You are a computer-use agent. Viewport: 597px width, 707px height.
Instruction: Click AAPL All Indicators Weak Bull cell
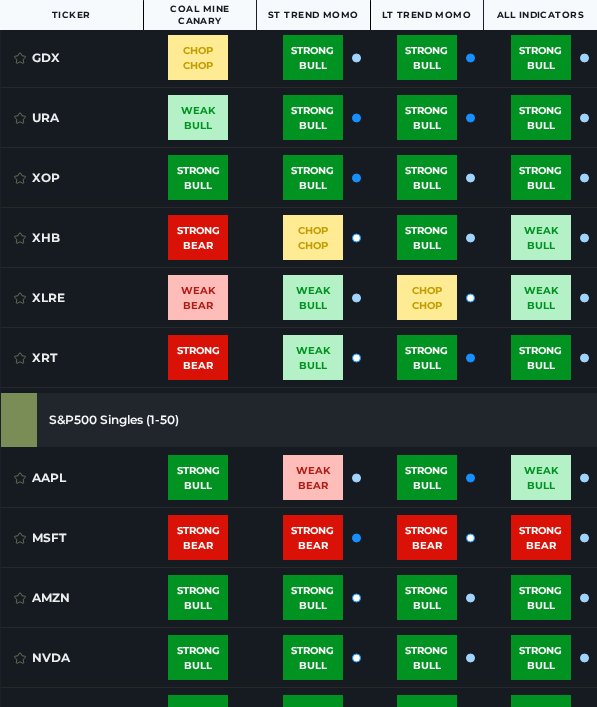tap(541, 477)
